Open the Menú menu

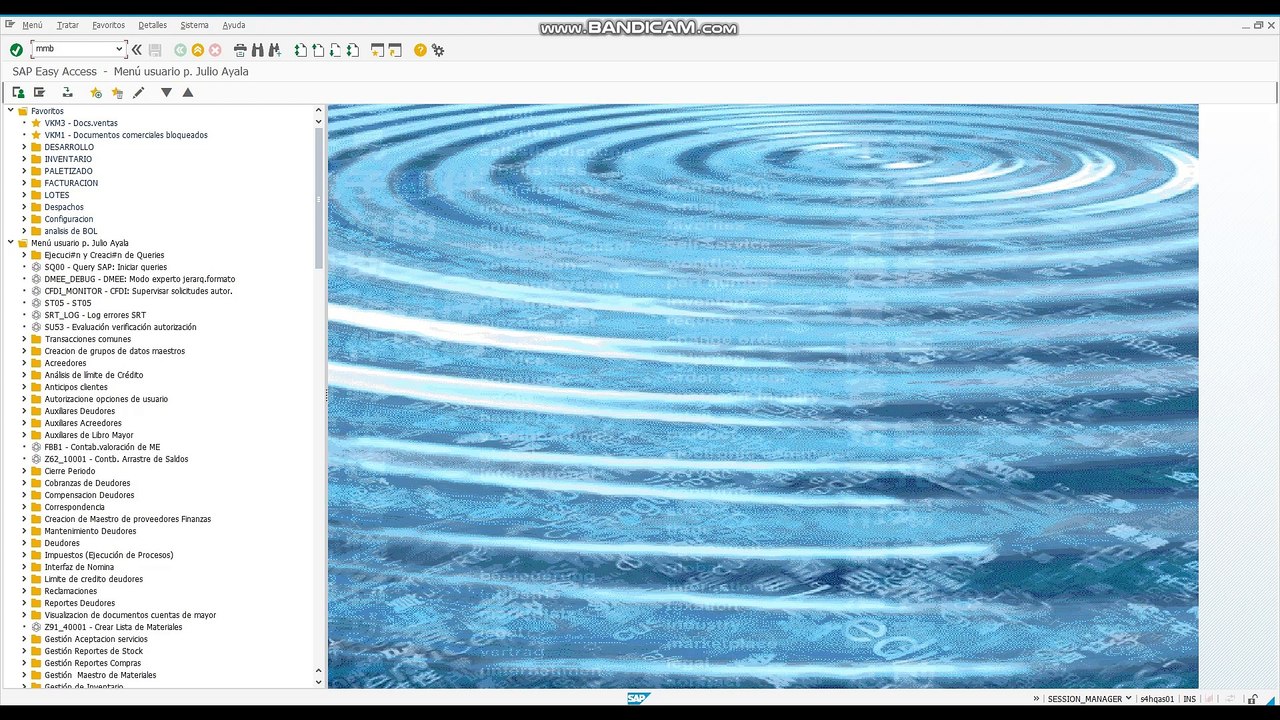tap(32, 25)
